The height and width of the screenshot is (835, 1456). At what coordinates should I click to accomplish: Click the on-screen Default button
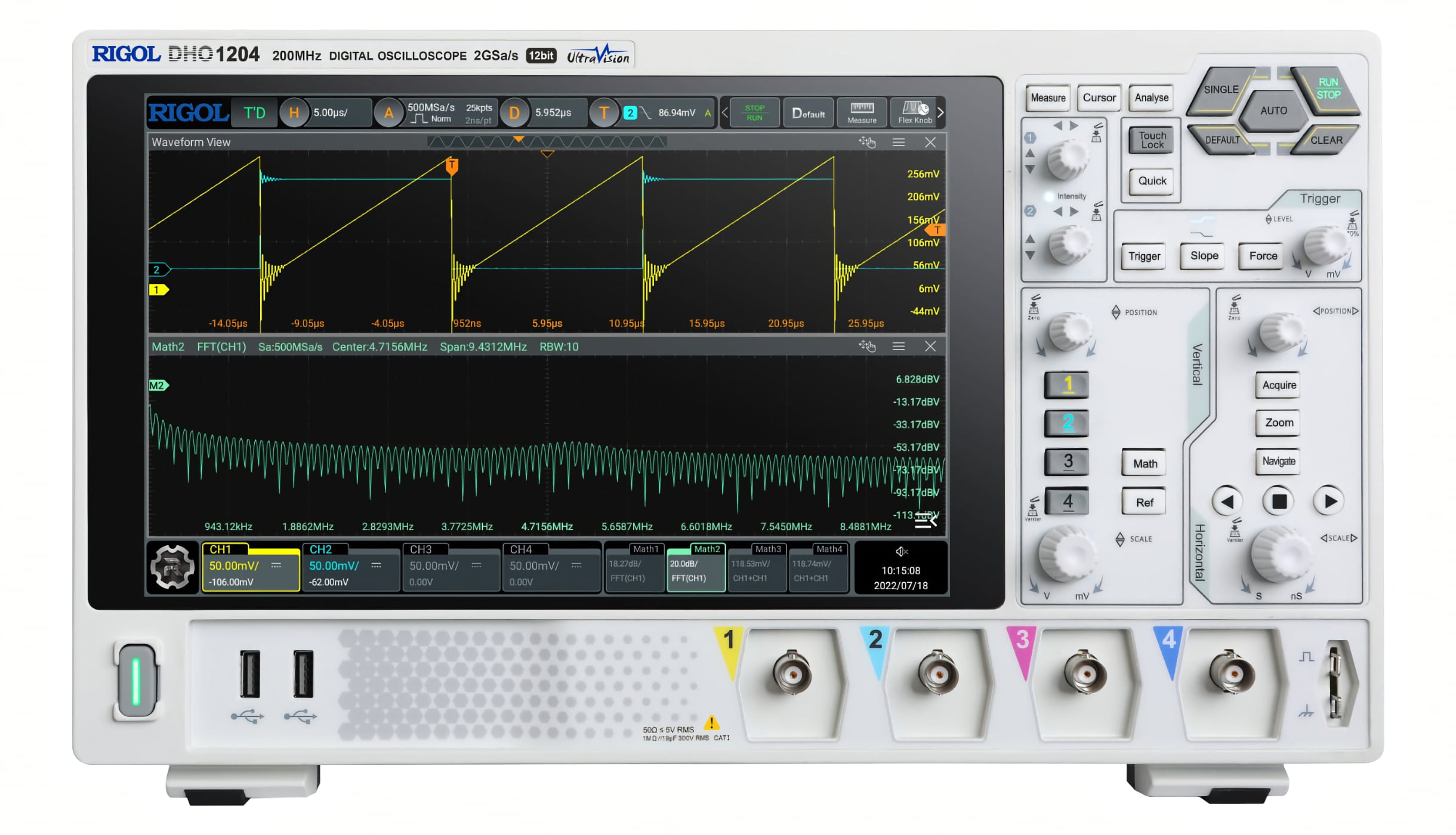pos(808,112)
